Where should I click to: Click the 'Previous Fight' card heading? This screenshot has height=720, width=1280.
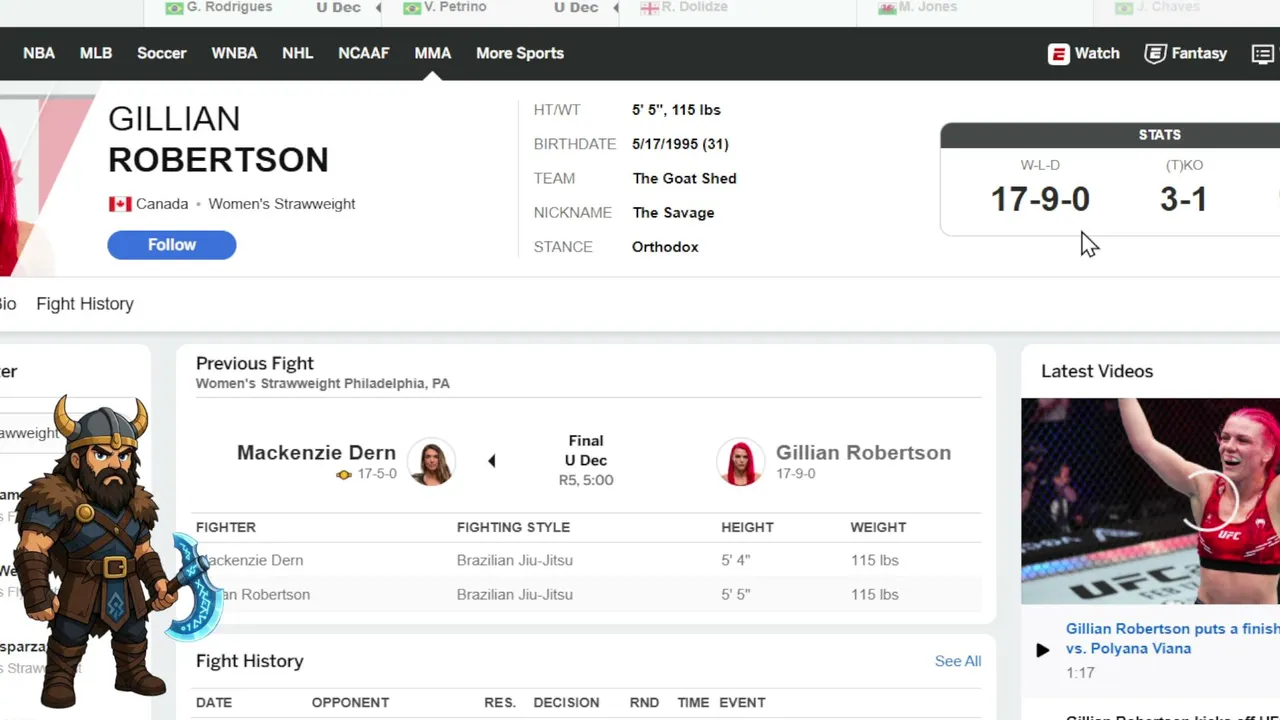coord(255,363)
